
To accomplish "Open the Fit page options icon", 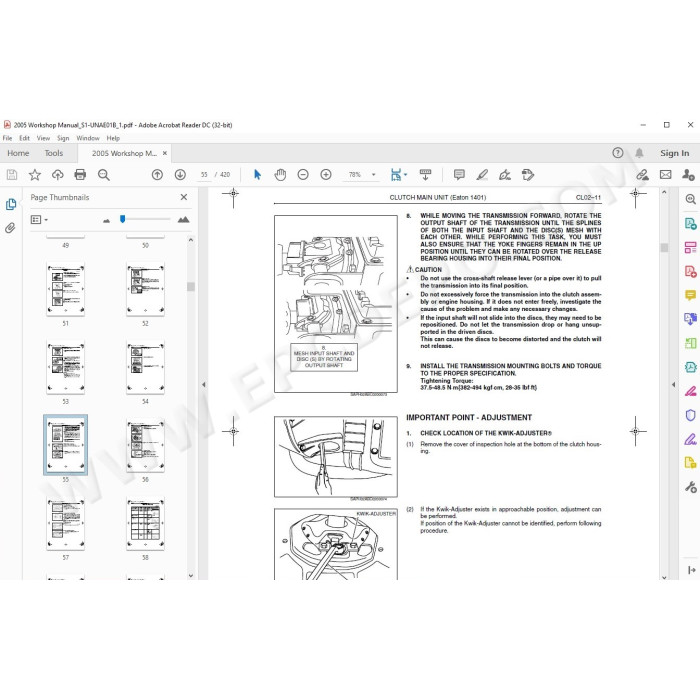I will [x=398, y=175].
